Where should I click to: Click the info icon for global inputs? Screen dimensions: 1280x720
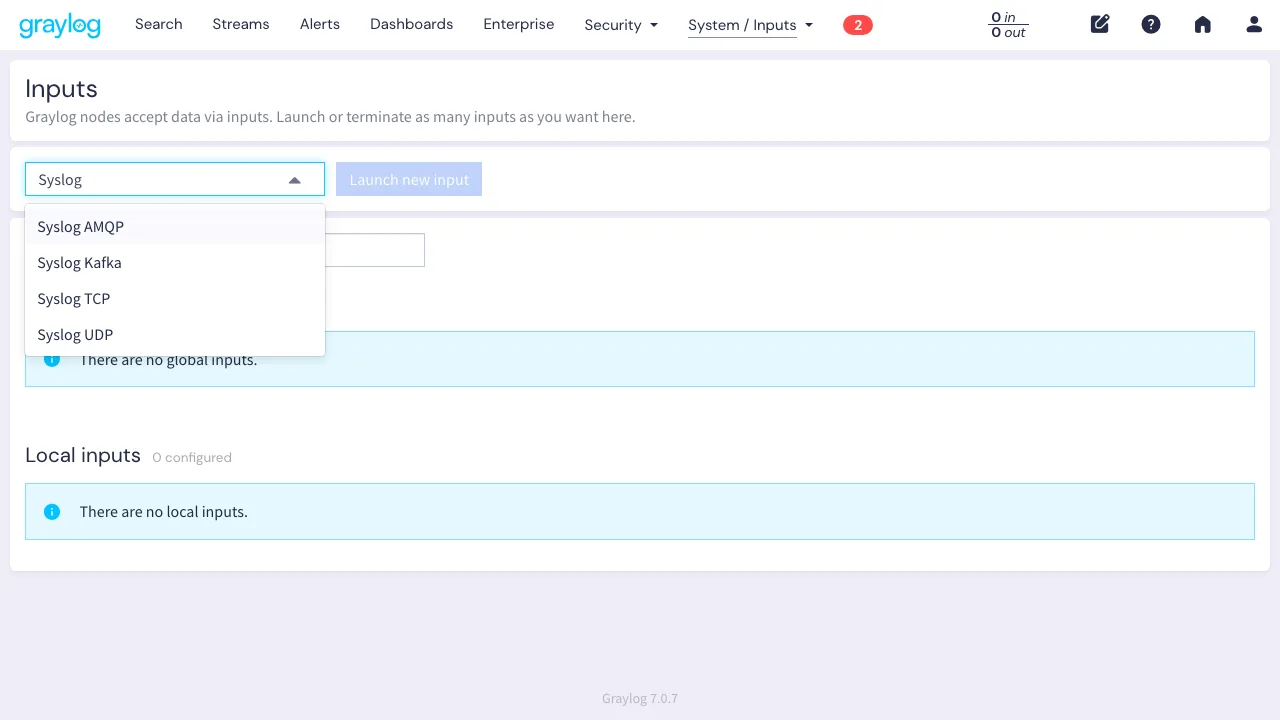[x=52, y=359]
